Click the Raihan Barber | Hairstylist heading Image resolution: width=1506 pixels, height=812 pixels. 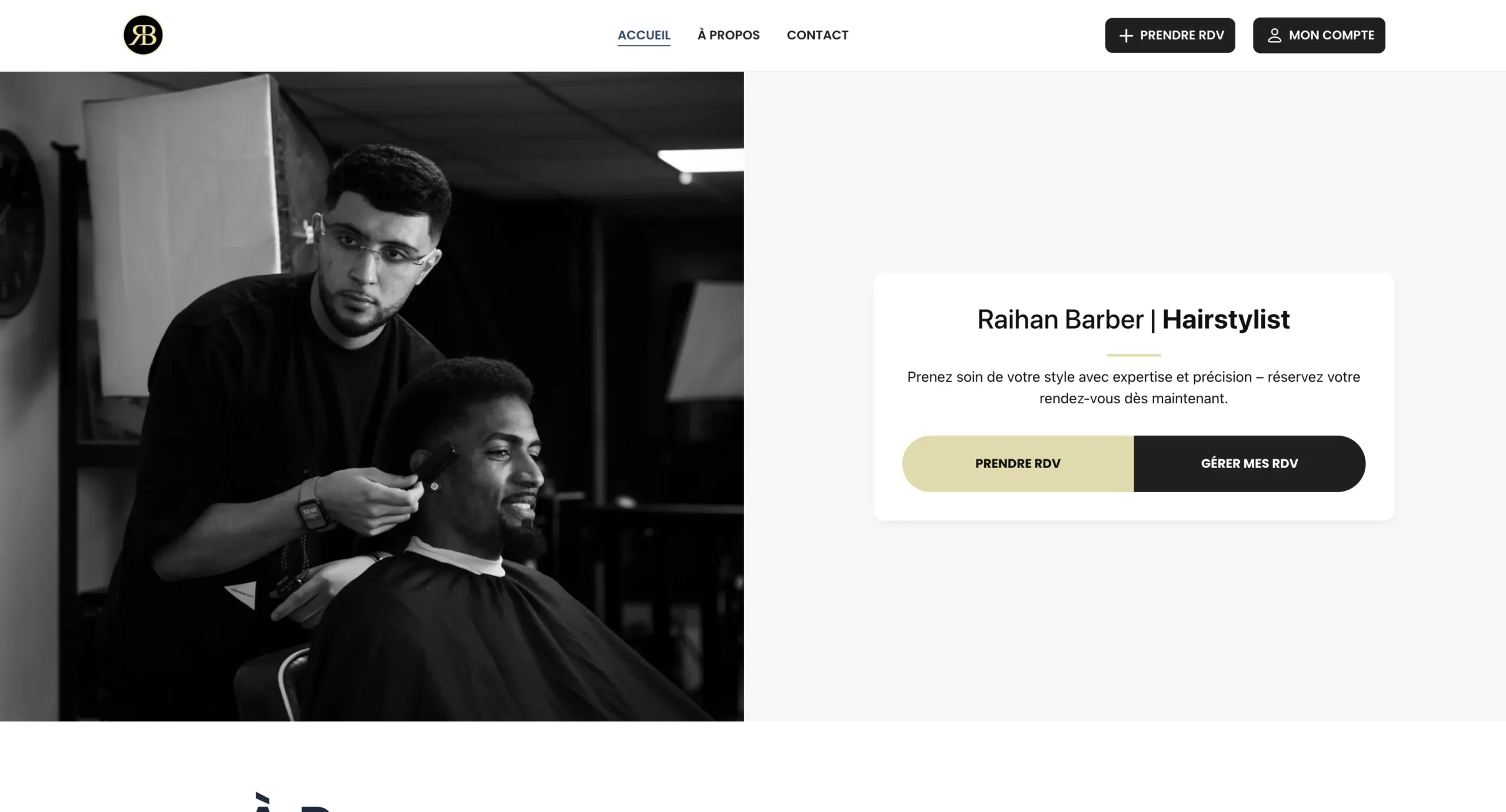(1133, 319)
